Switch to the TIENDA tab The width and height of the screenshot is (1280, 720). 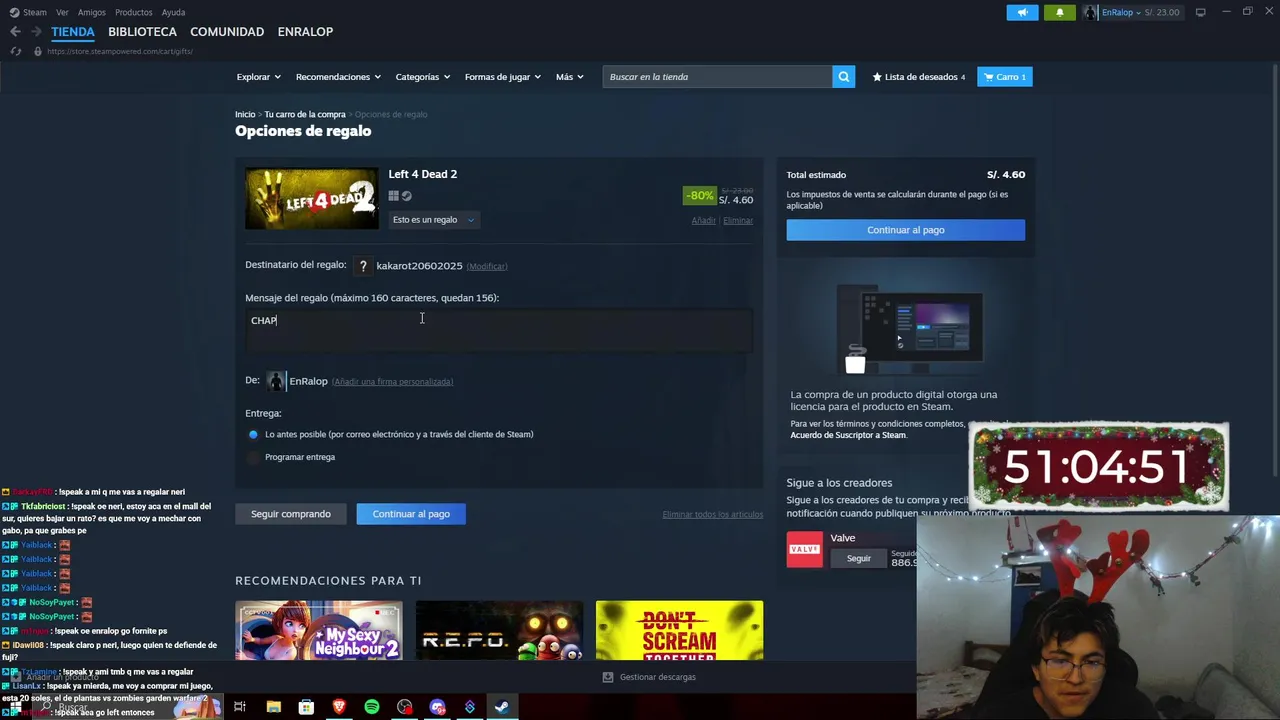(x=73, y=32)
